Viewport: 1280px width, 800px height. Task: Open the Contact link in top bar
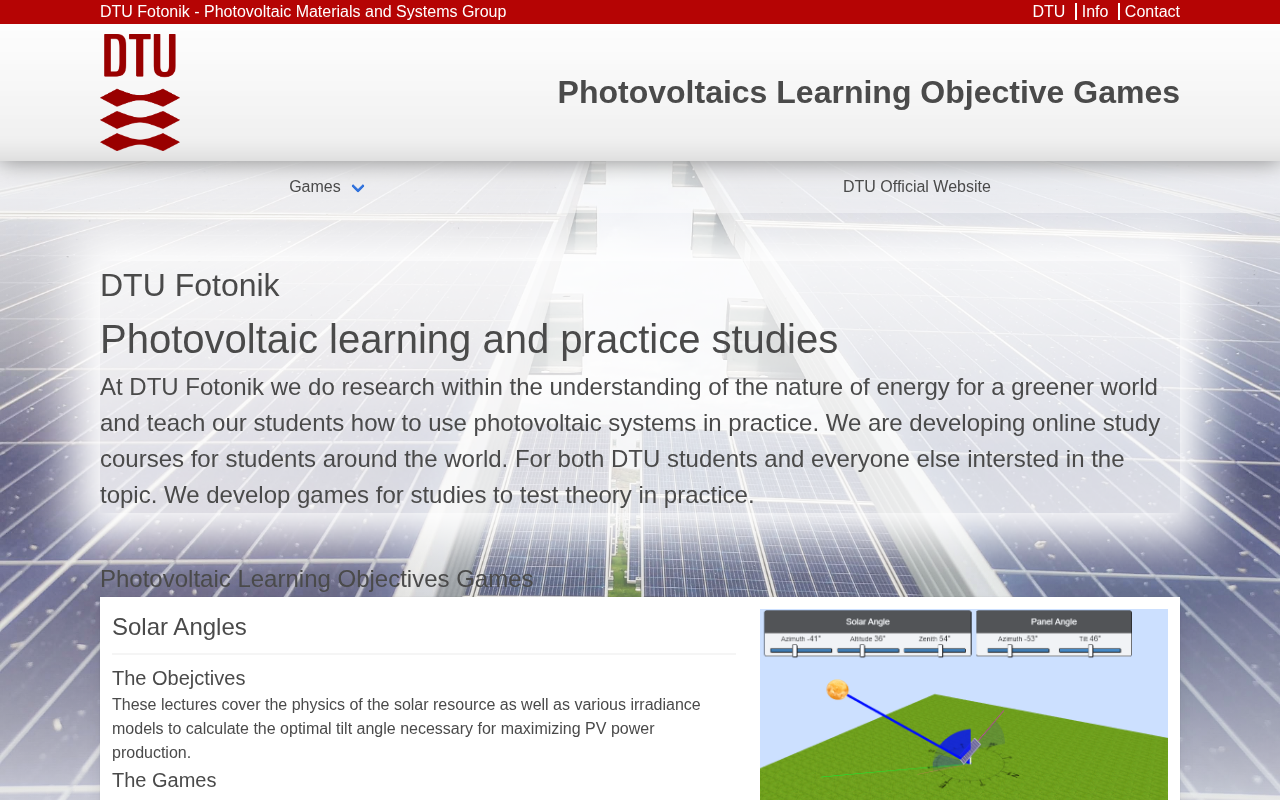coord(1152,12)
